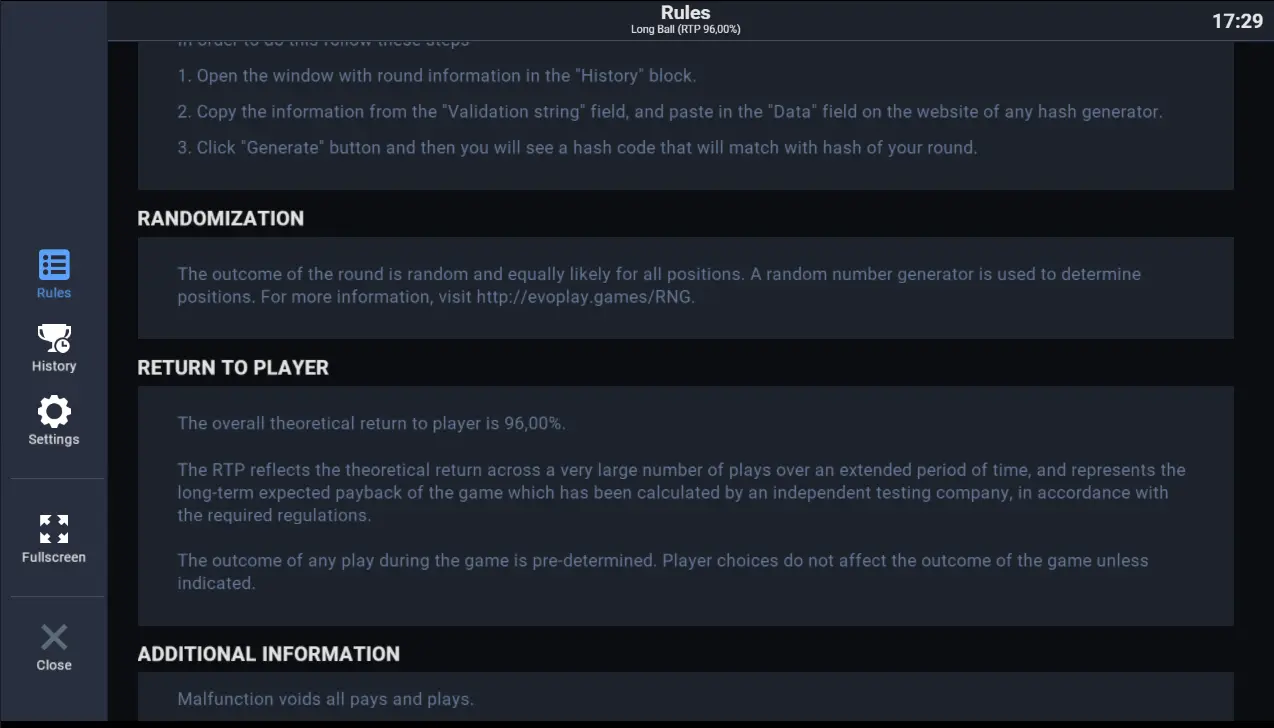The height and width of the screenshot is (728, 1274).
Task: Click the RANDOMIZATION section heading
Action: point(221,218)
